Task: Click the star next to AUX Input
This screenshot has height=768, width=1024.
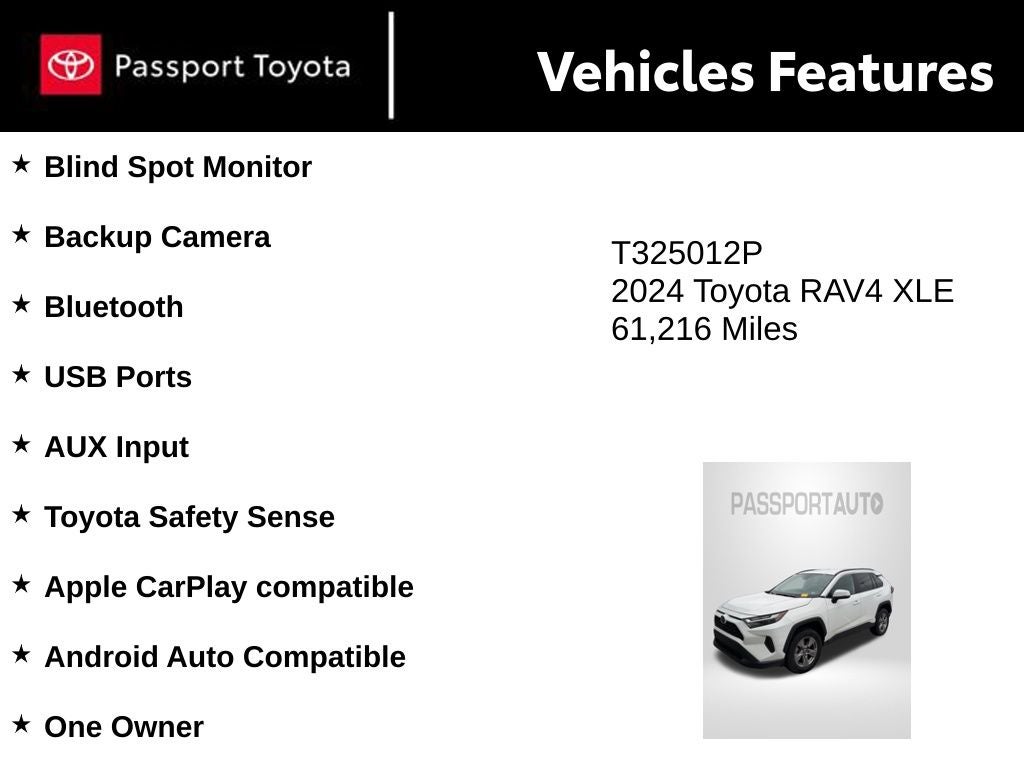Action: click(21, 445)
